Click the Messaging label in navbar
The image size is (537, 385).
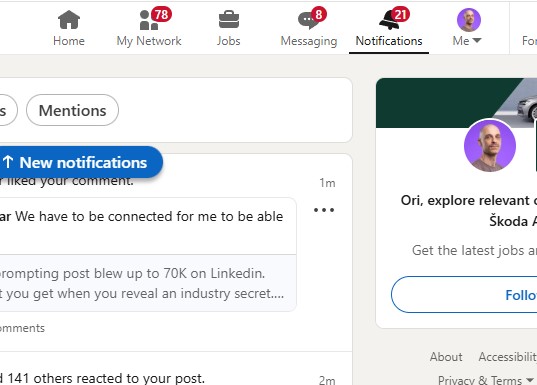tap(309, 41)
